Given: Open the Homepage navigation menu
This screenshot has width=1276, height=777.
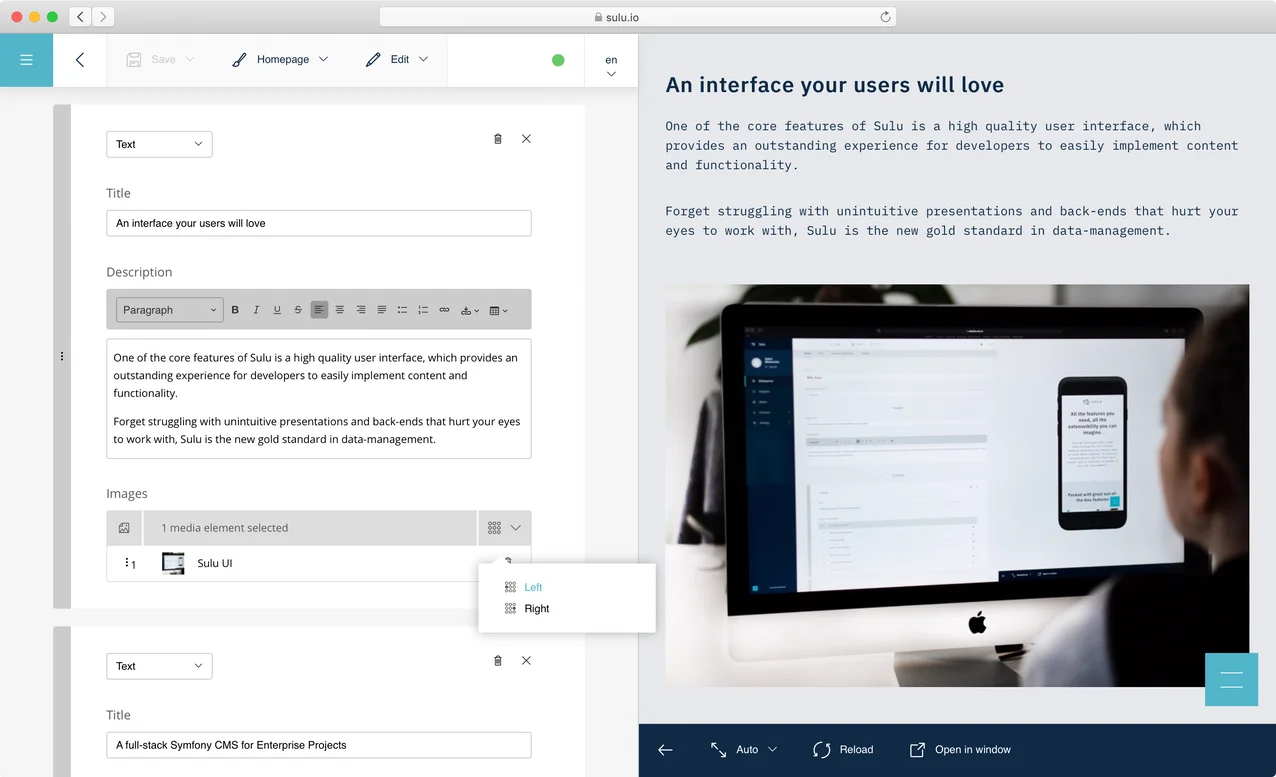Looking at the screenshot, I should pos(281,59).
